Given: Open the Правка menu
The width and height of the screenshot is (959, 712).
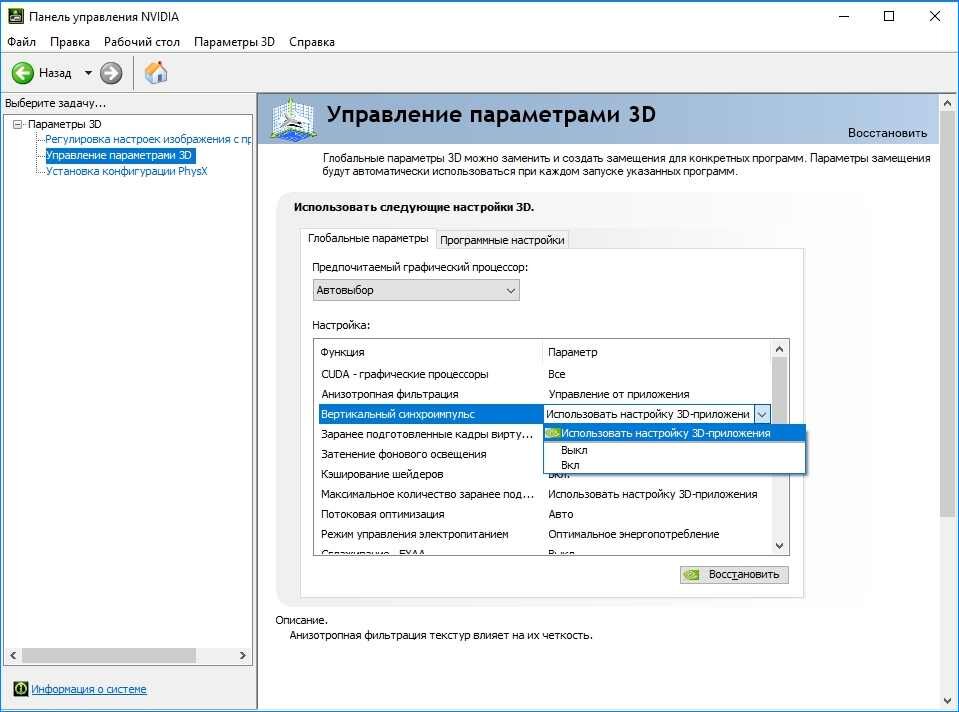Looking at the screenshot, I should pos(70,42).
